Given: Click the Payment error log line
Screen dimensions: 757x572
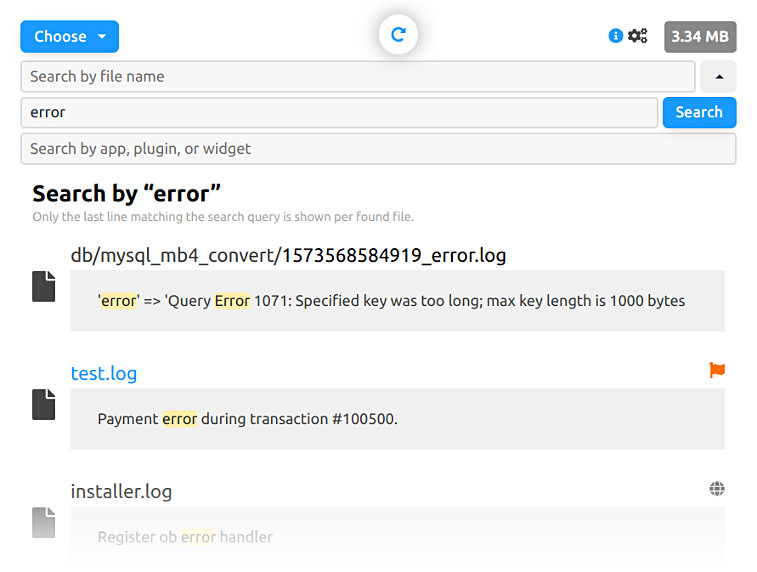Looking at the screenshot, I should tap(247, 419).
